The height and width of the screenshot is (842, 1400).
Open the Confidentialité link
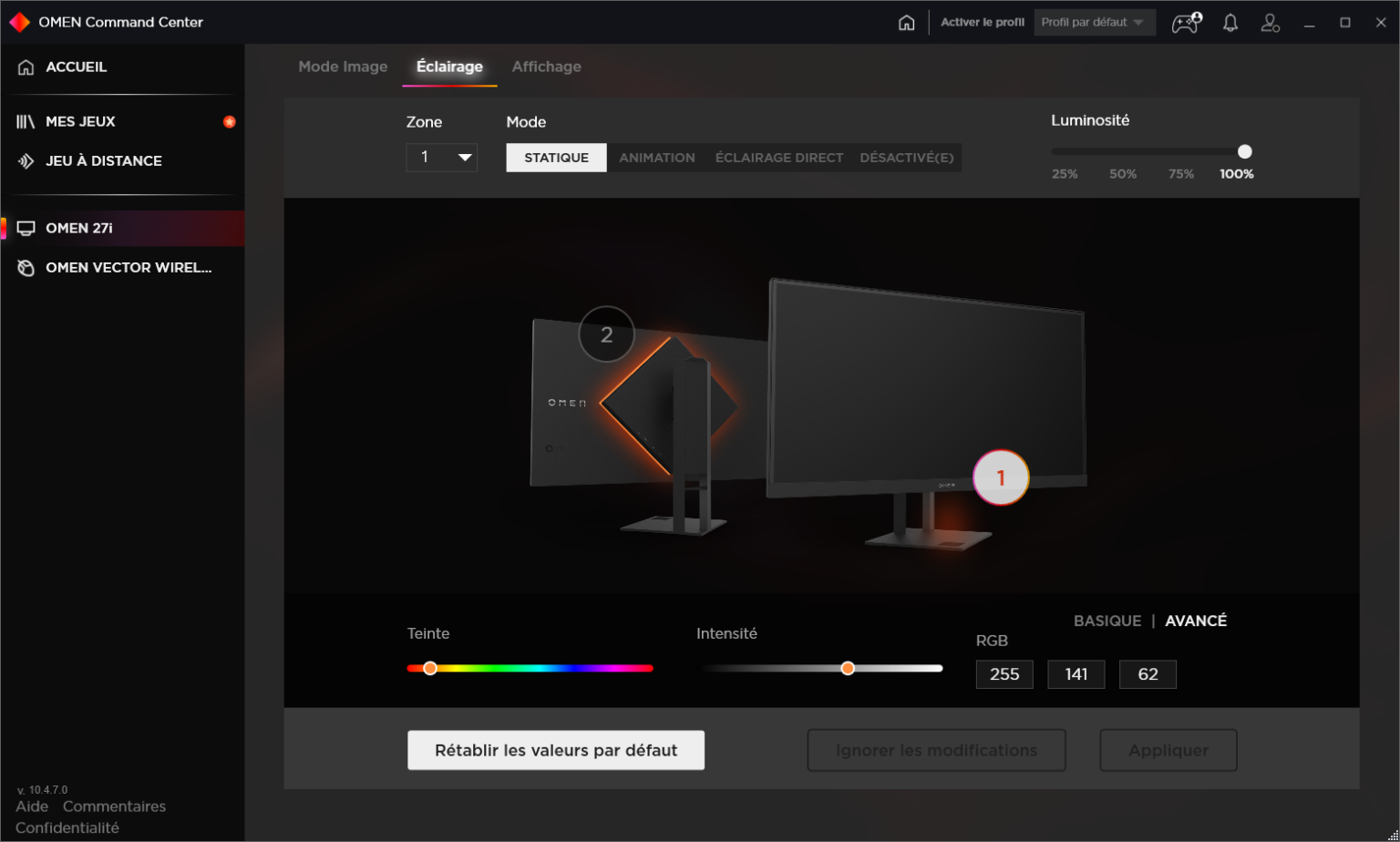[67, 828]
